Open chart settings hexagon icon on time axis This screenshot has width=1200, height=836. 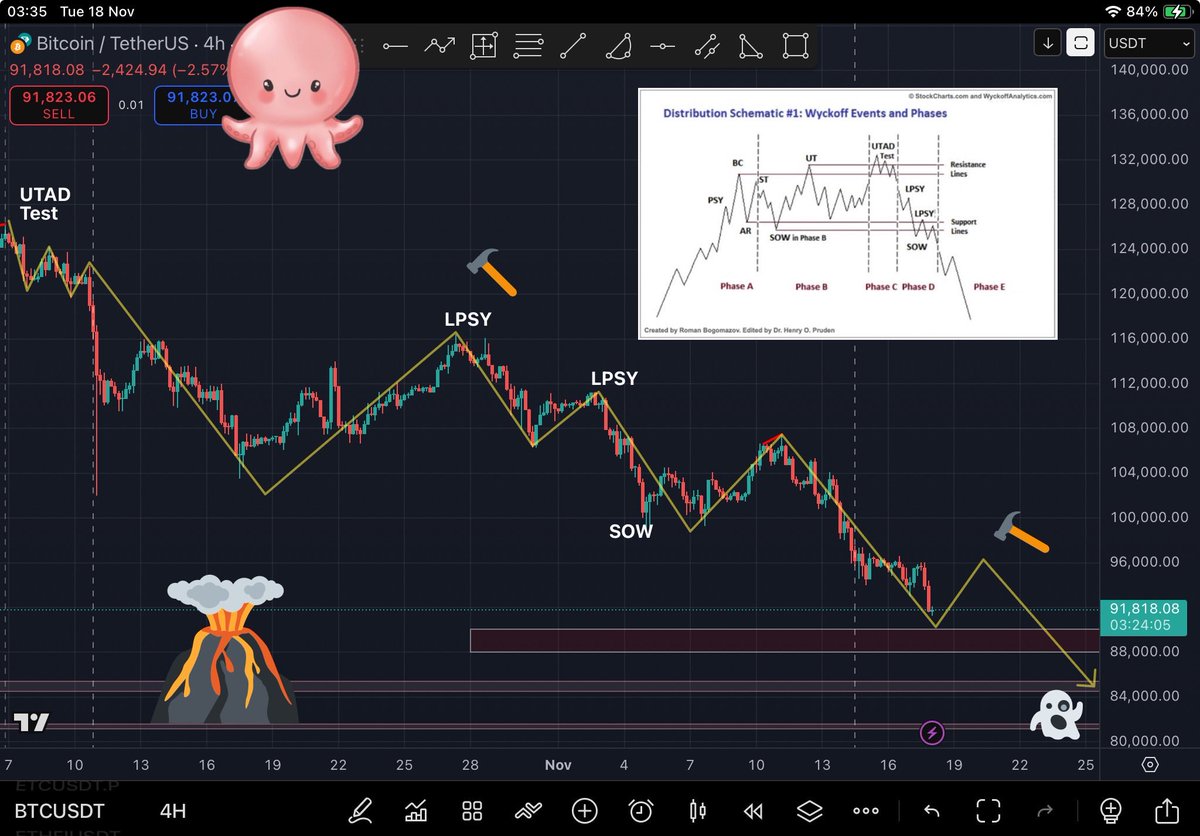tap(1149, 765)
